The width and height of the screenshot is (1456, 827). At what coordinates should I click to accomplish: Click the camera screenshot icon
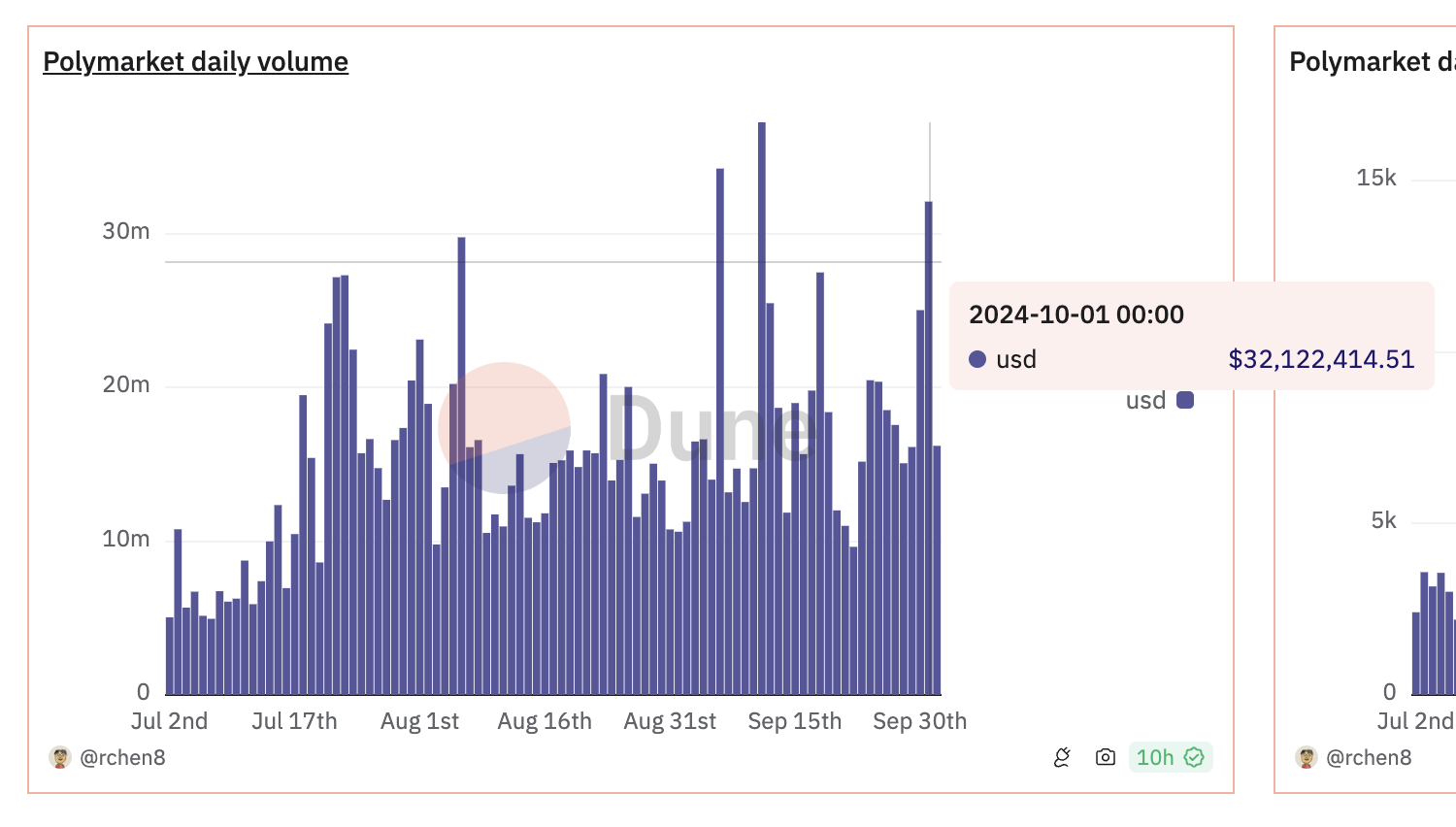point(1105,757)
